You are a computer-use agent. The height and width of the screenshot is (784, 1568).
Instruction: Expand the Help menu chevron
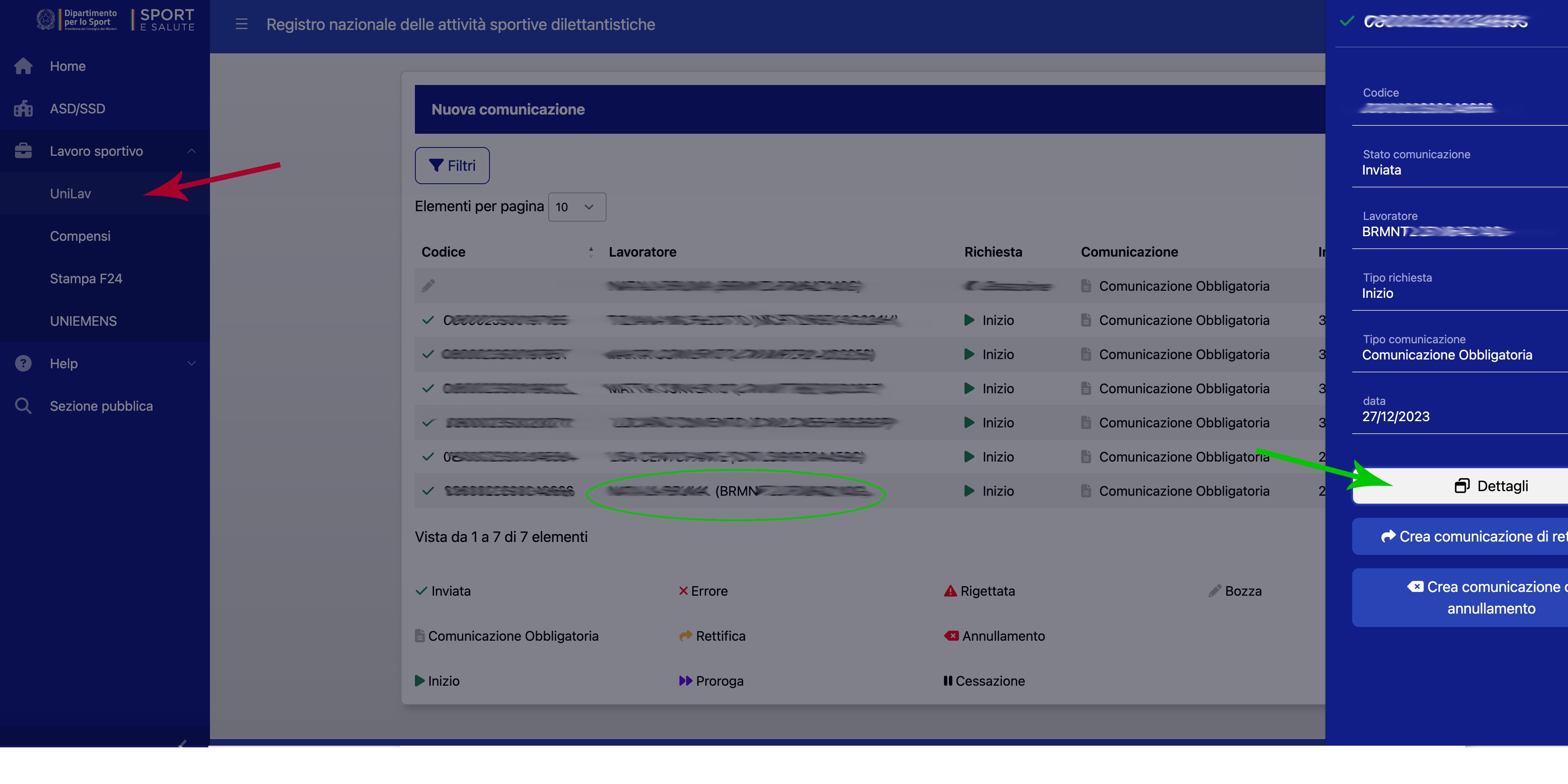(x=191, y=363)
